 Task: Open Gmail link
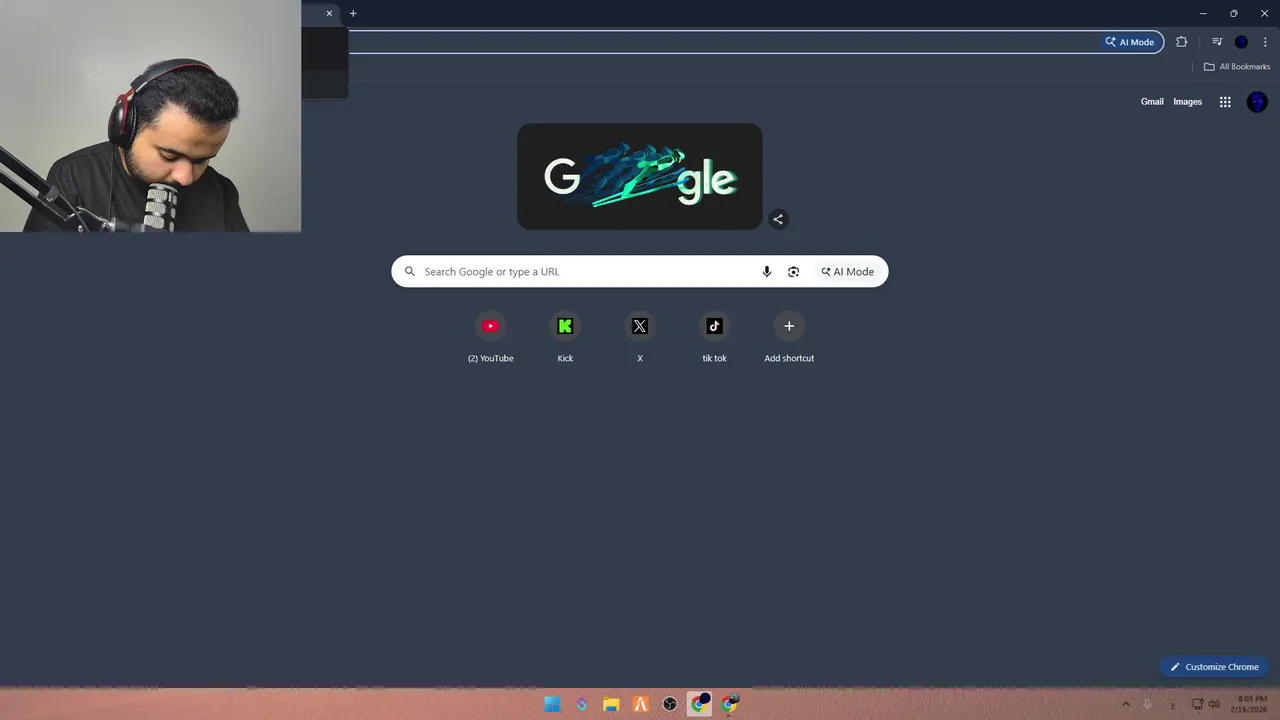(x=1152, y=102)
